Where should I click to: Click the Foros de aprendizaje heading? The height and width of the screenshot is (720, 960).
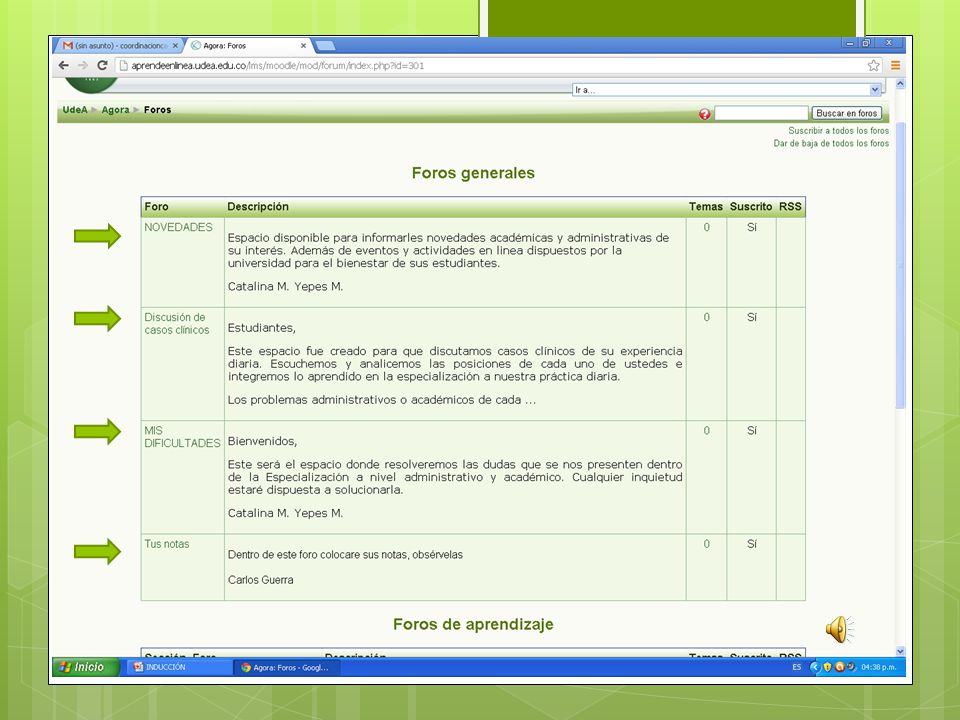click(x=473, y=624)
